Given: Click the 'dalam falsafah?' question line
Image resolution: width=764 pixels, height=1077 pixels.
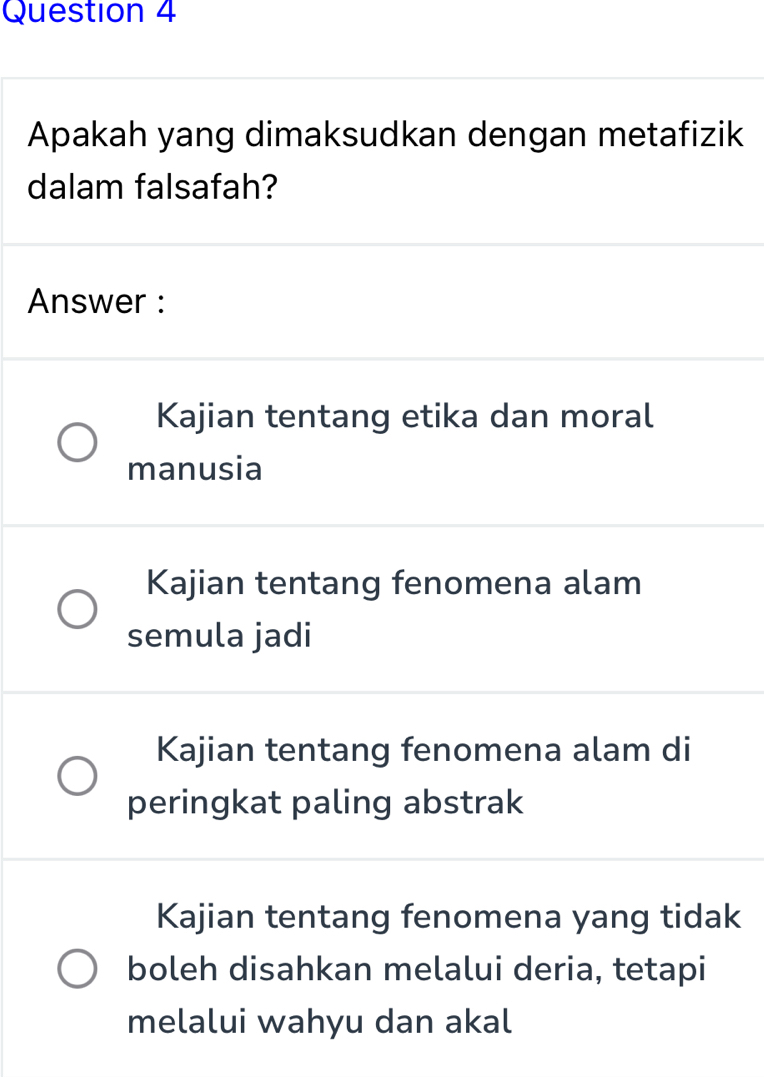Looking at the screenshot, I should pos(153,187).
